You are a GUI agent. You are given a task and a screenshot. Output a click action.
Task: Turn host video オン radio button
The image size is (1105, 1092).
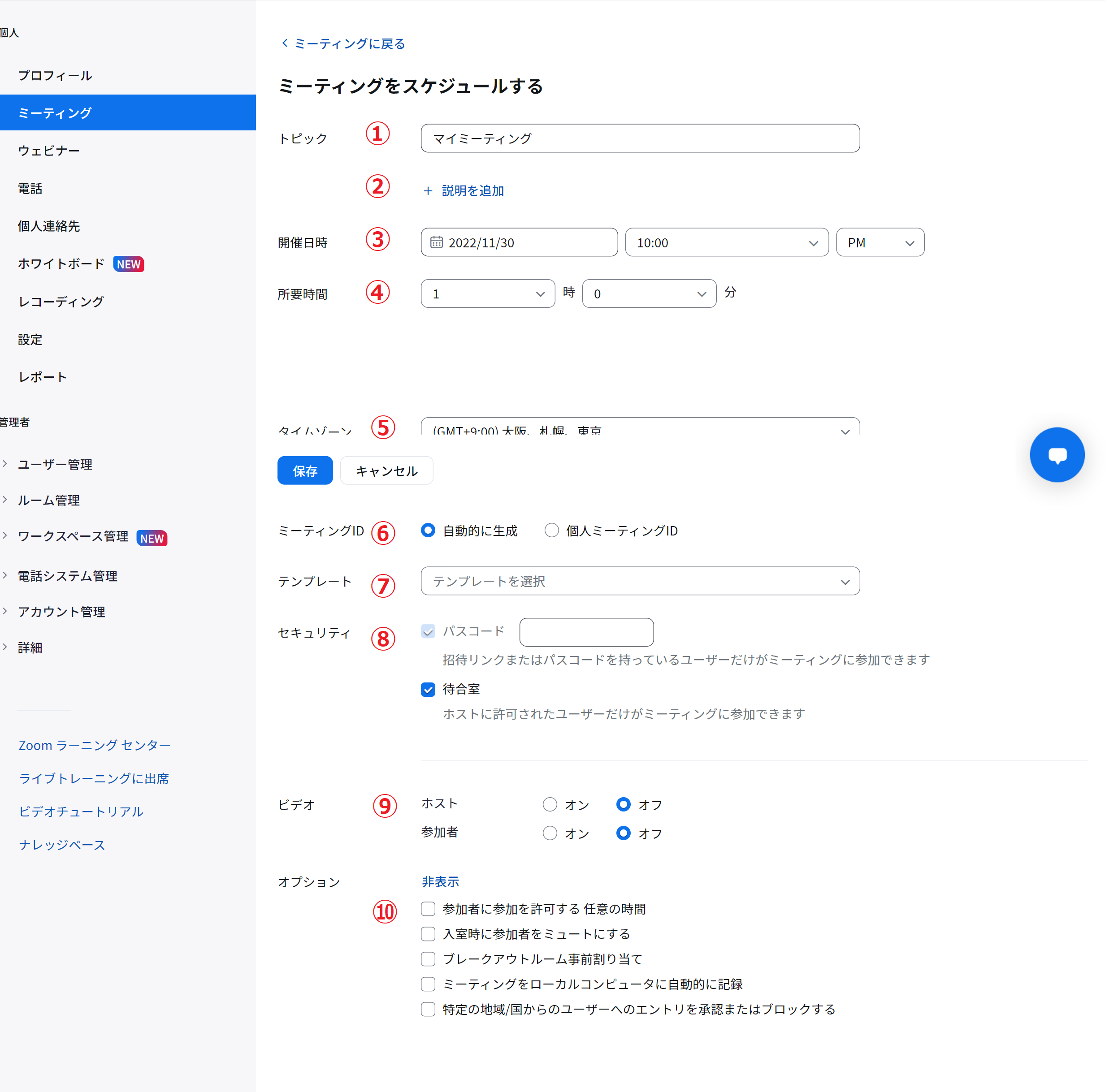(550, 804)
